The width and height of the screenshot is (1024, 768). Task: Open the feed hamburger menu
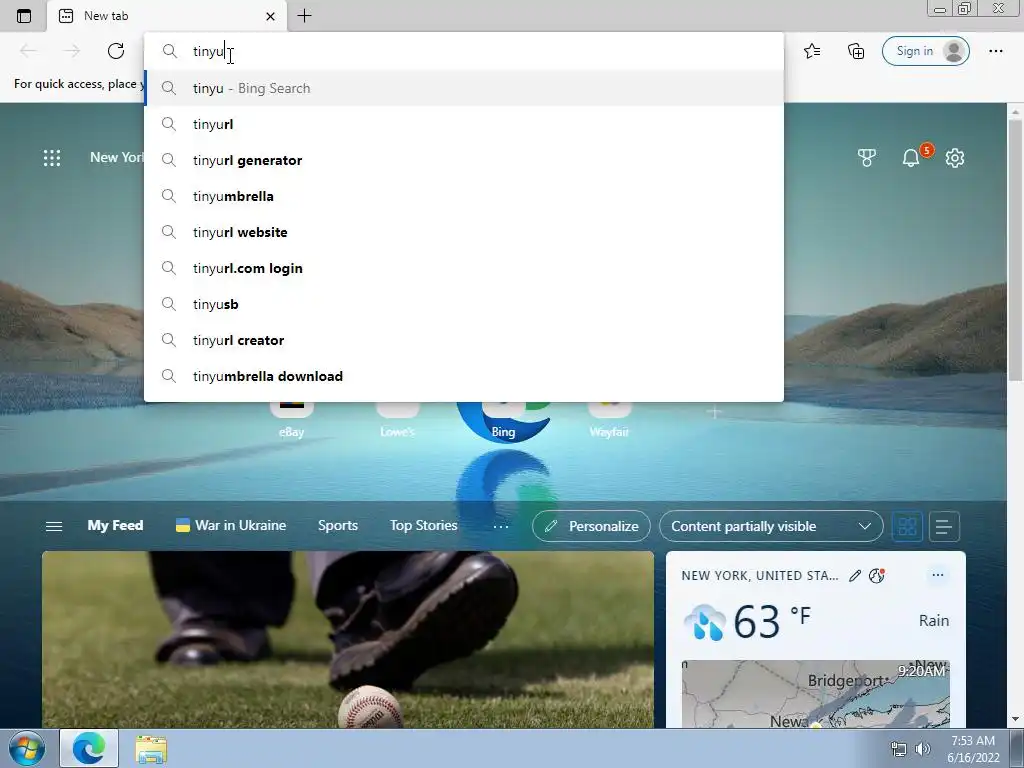54,526
